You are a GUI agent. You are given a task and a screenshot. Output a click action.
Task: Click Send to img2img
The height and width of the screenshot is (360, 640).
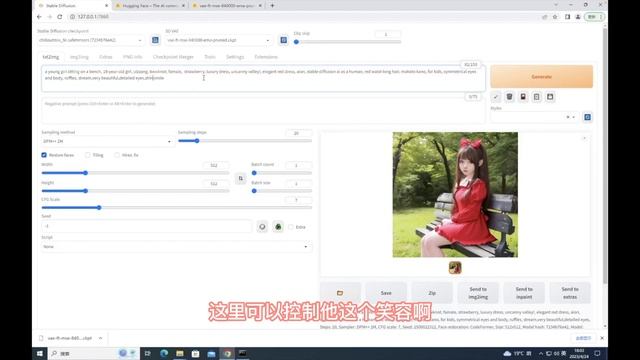pos(478,293)
